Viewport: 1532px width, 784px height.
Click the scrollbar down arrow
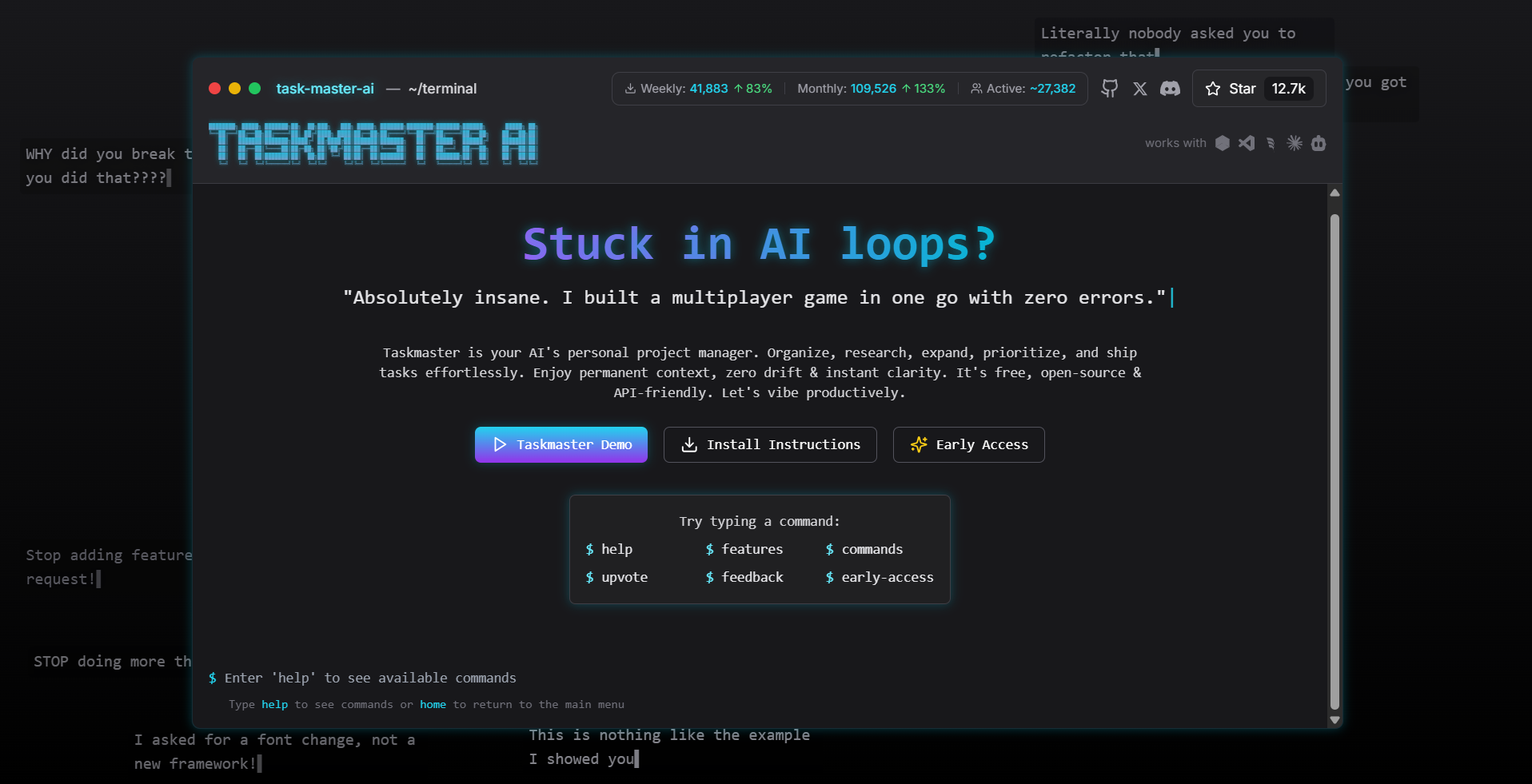pyautogui.click(x=1335, y=720)
